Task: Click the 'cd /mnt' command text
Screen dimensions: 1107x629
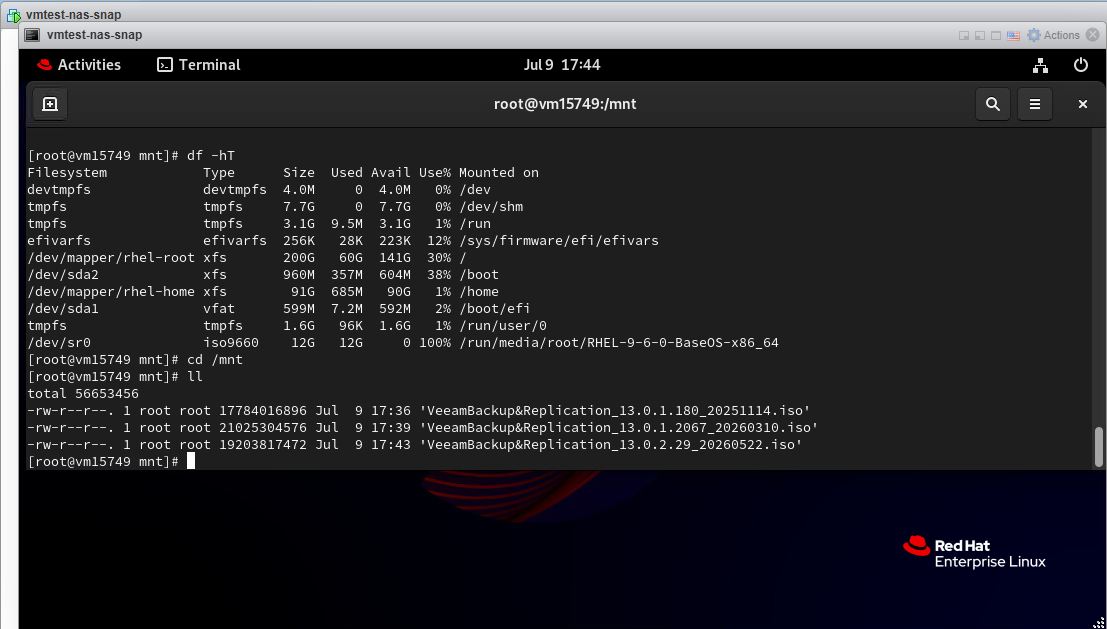Action: point(215,360)
